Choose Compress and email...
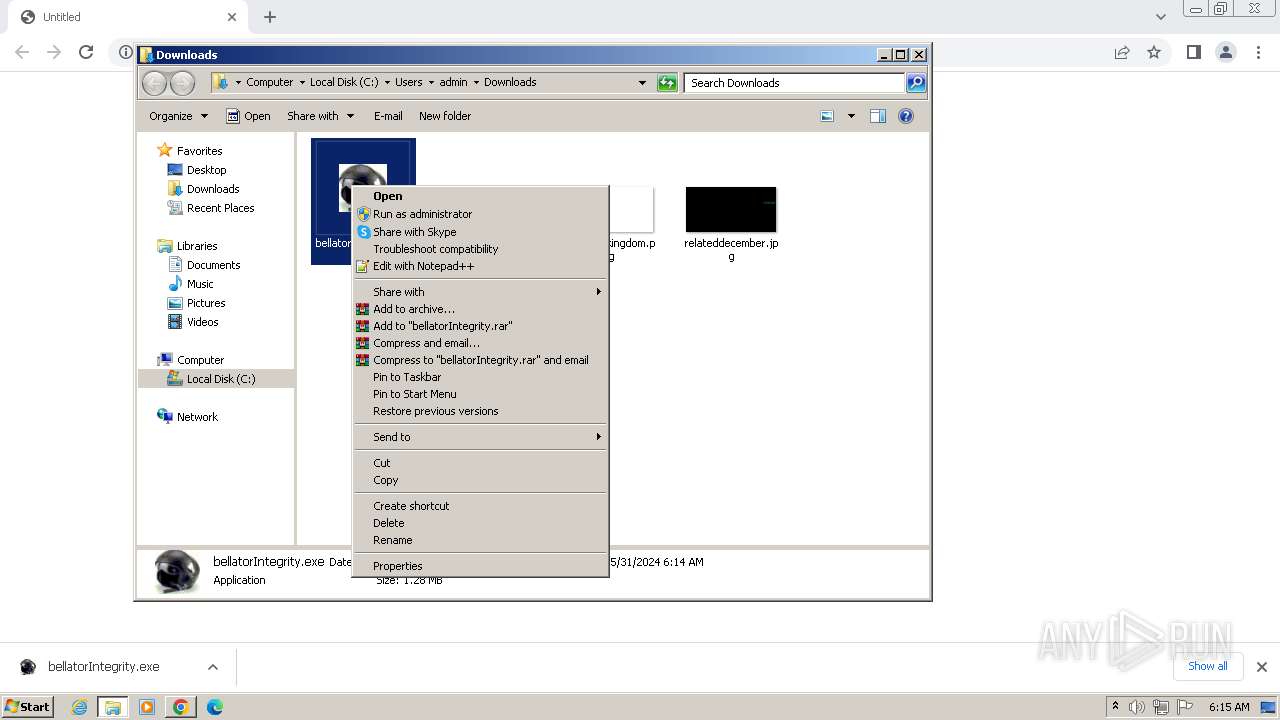Screen dimensions: 1280x720 (x=480, y=343)
